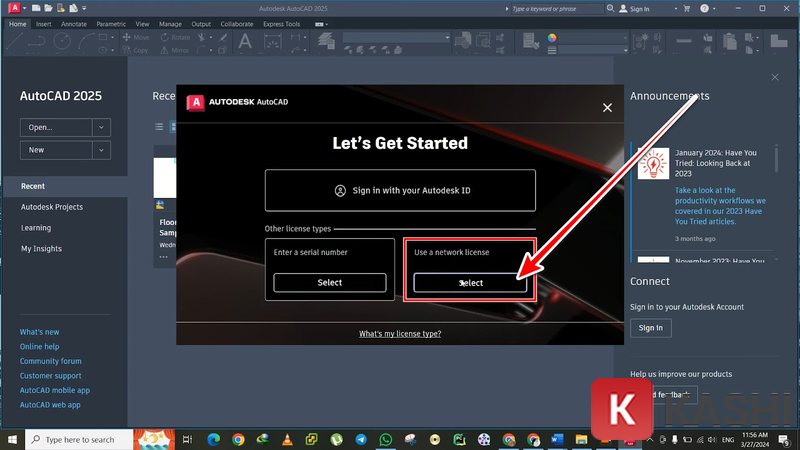Screen dimensions: 800x450
Task: Launch VLC media player from taskbar
Action: [288, 439]
